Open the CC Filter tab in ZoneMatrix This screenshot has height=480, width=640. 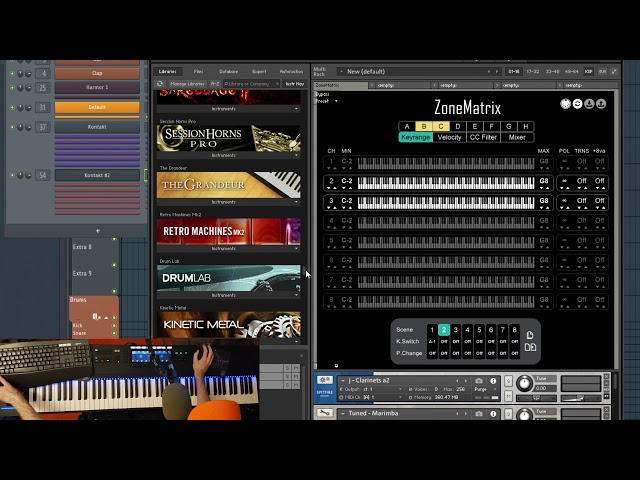click(483, 138)
